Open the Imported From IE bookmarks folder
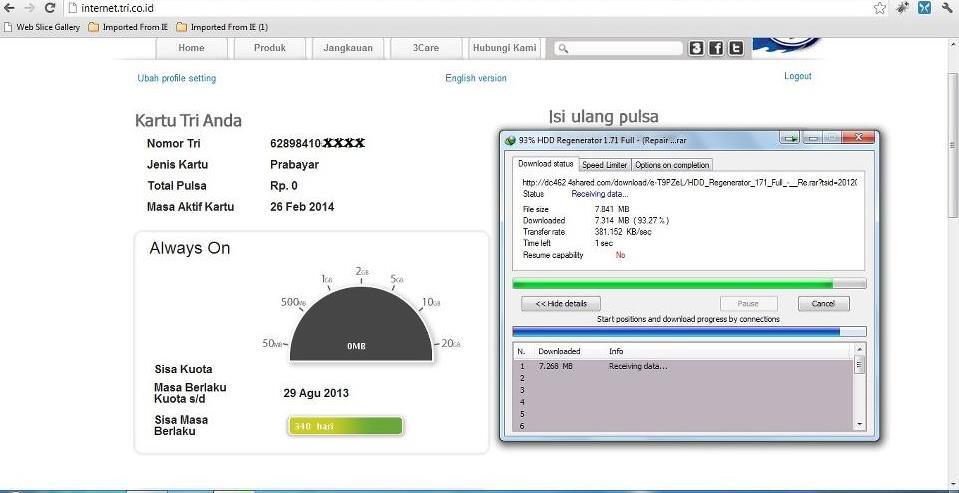The height and width of the screenshot is (493, 959). click(129, 27)
